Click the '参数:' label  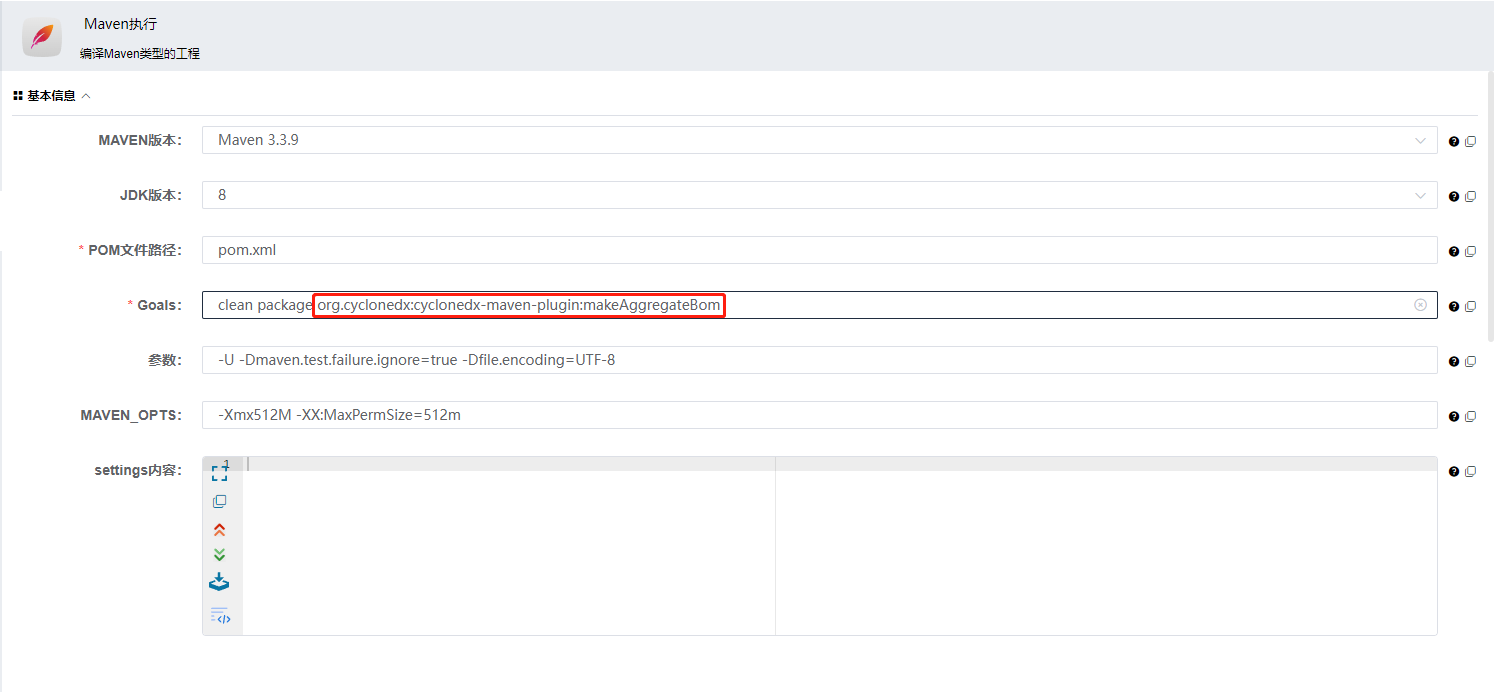click(x=165, y=360)
